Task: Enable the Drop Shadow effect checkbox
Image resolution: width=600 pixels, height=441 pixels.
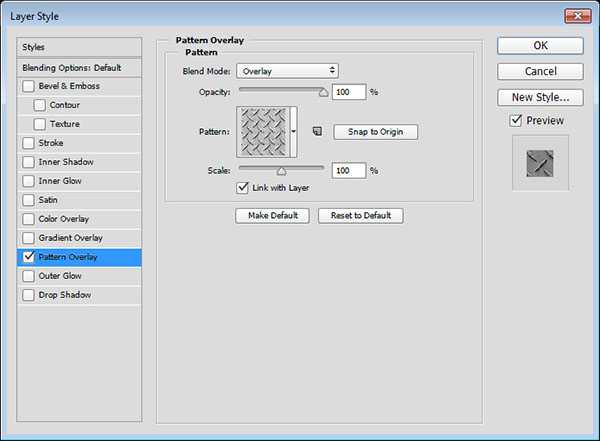Action: (x=28, y=295)
